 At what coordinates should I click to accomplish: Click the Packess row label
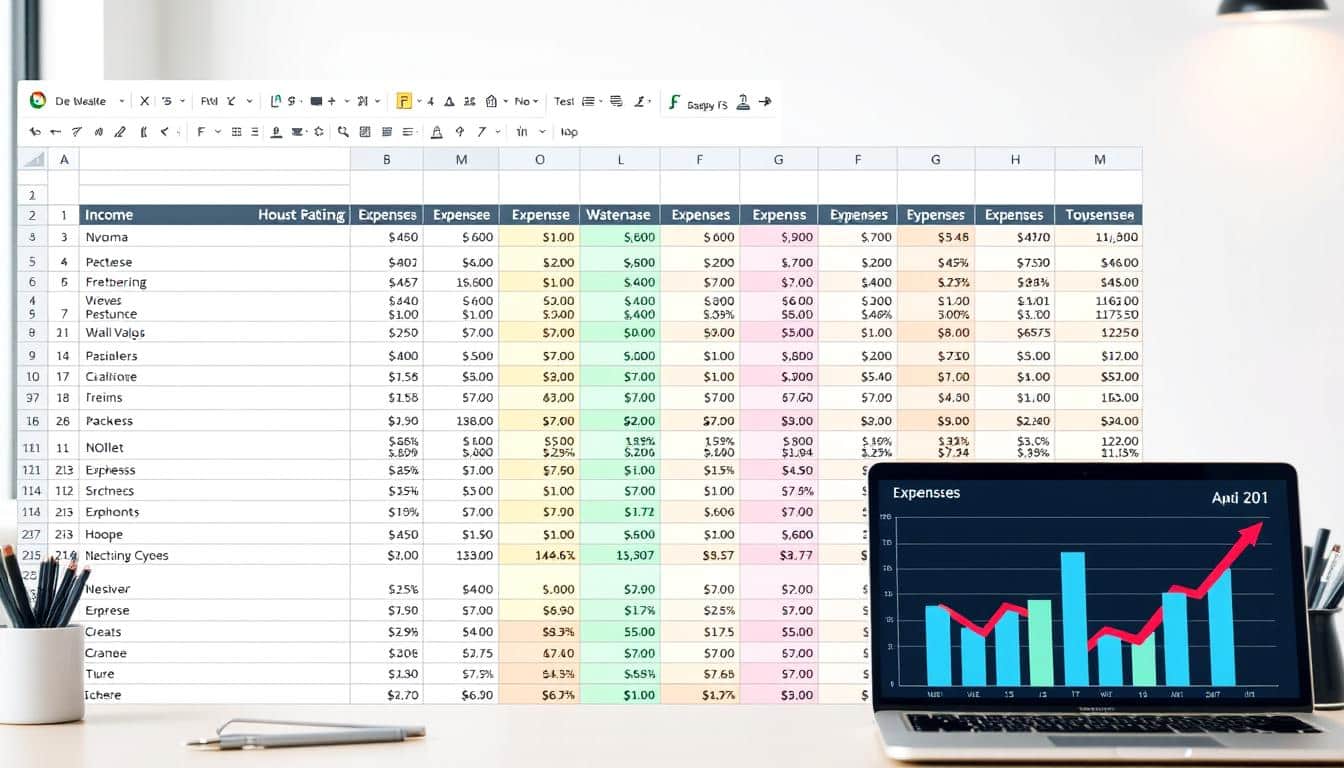109,421
